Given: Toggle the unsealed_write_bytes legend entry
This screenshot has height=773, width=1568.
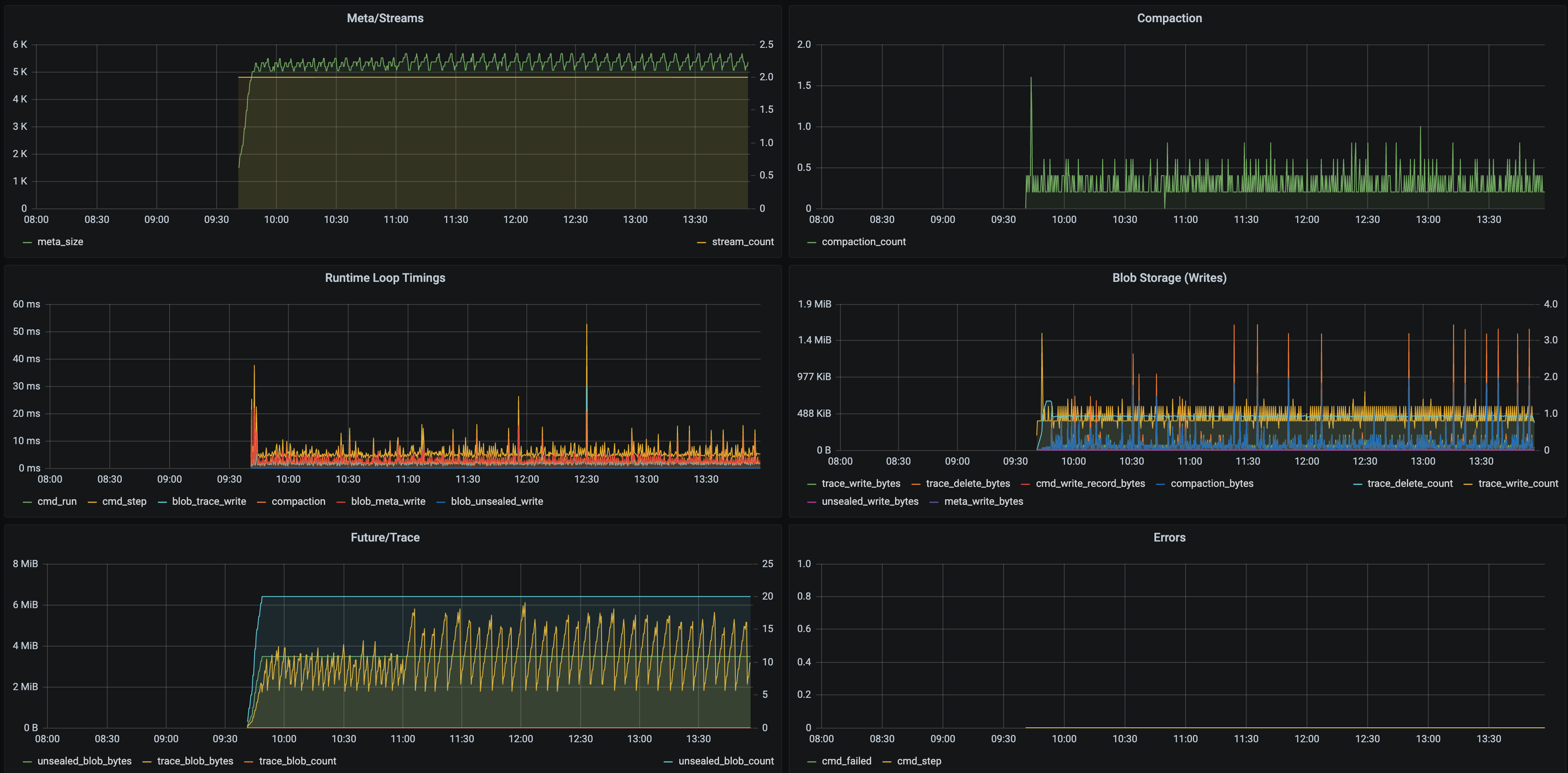Looking at the screenshot, I should click(x=870, y=501).
